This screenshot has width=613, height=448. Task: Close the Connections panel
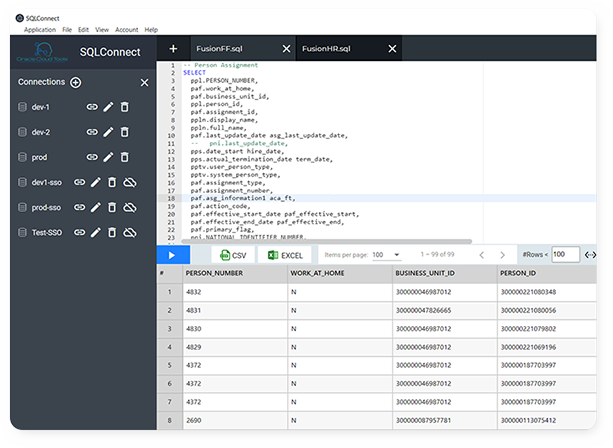coord(144,82)
